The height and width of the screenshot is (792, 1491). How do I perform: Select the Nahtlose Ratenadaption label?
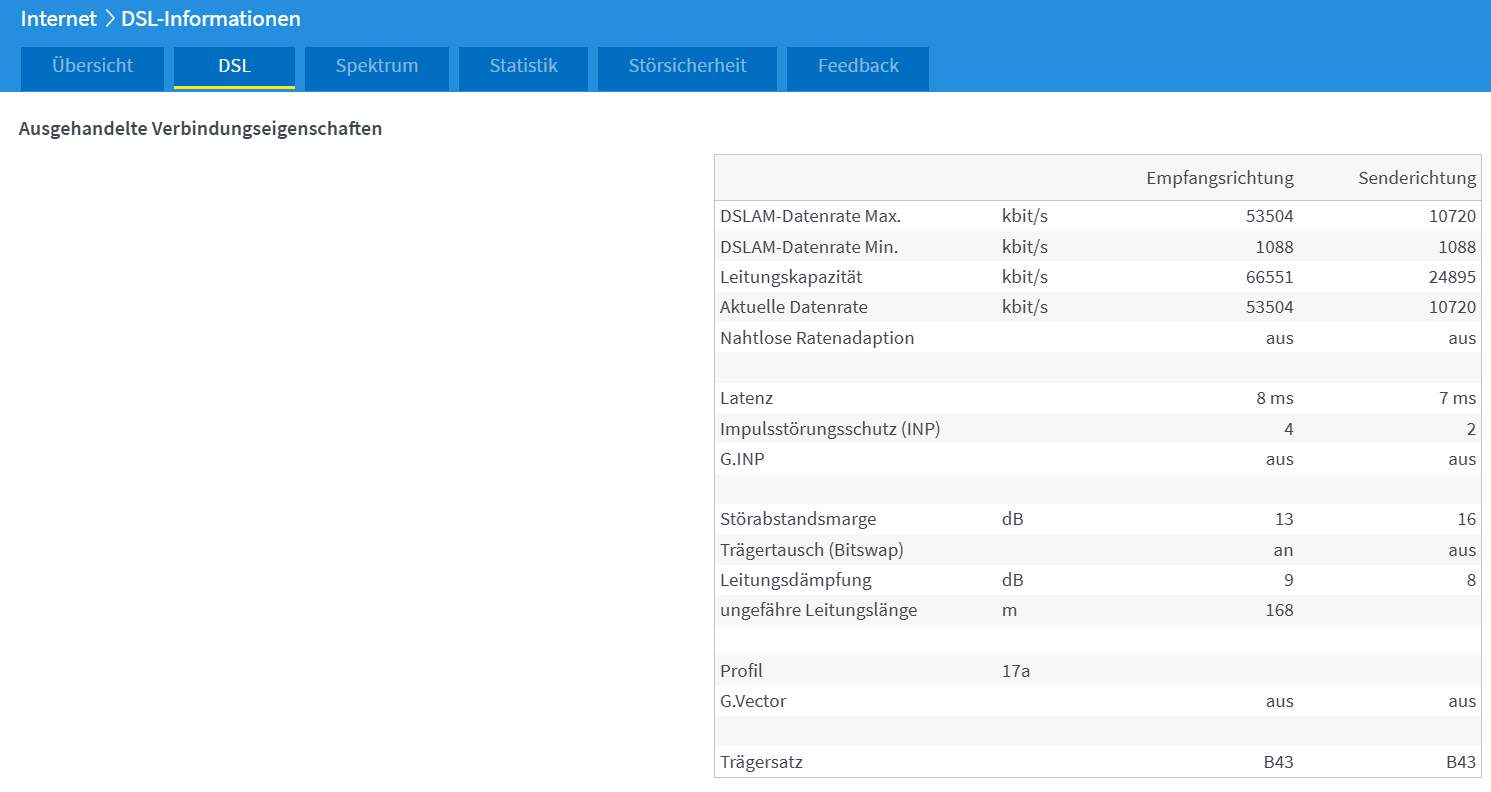[817, 338]
